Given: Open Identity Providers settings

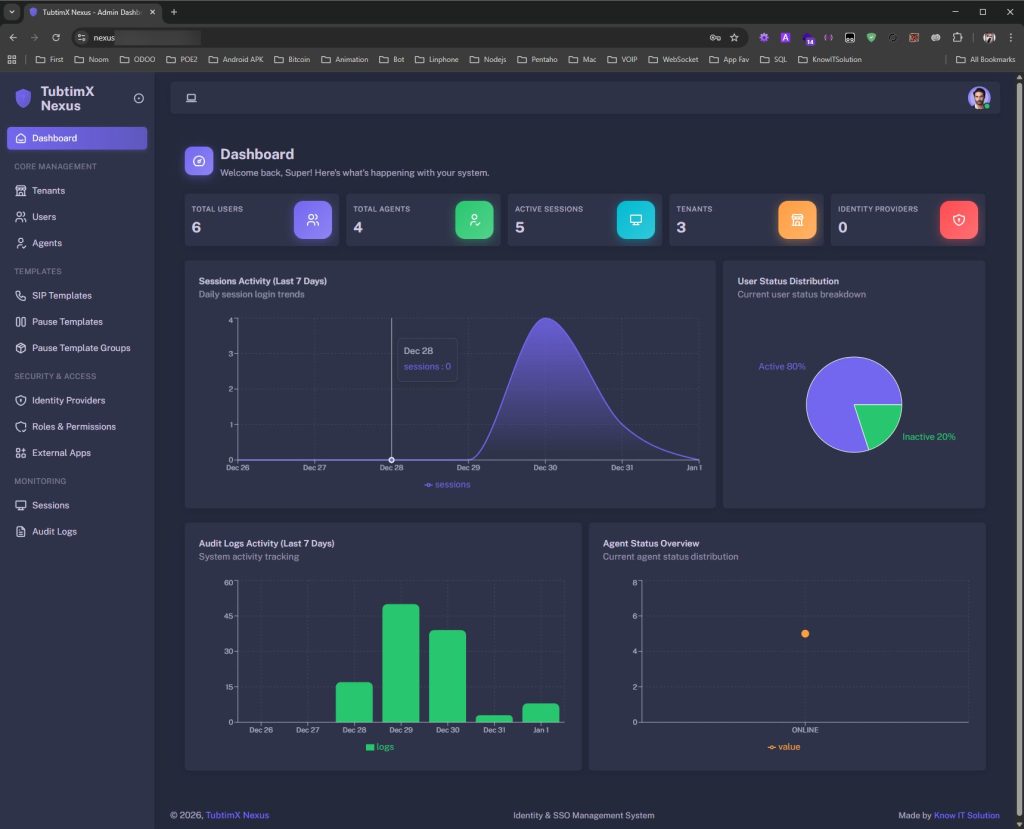Looking at the screenshot, I should [70, 400].
